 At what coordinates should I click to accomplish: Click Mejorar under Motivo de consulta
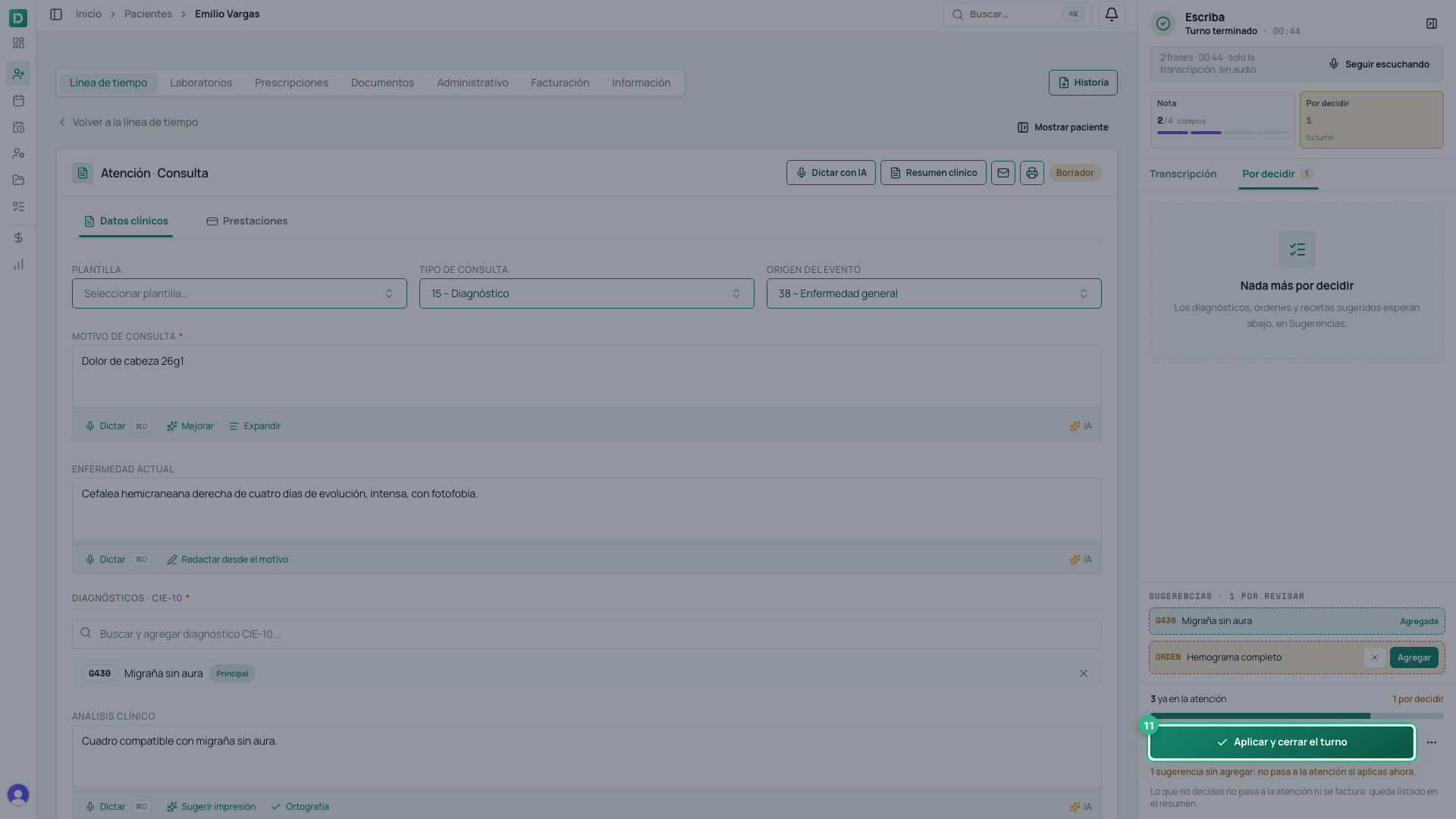(x=190, y=426)
